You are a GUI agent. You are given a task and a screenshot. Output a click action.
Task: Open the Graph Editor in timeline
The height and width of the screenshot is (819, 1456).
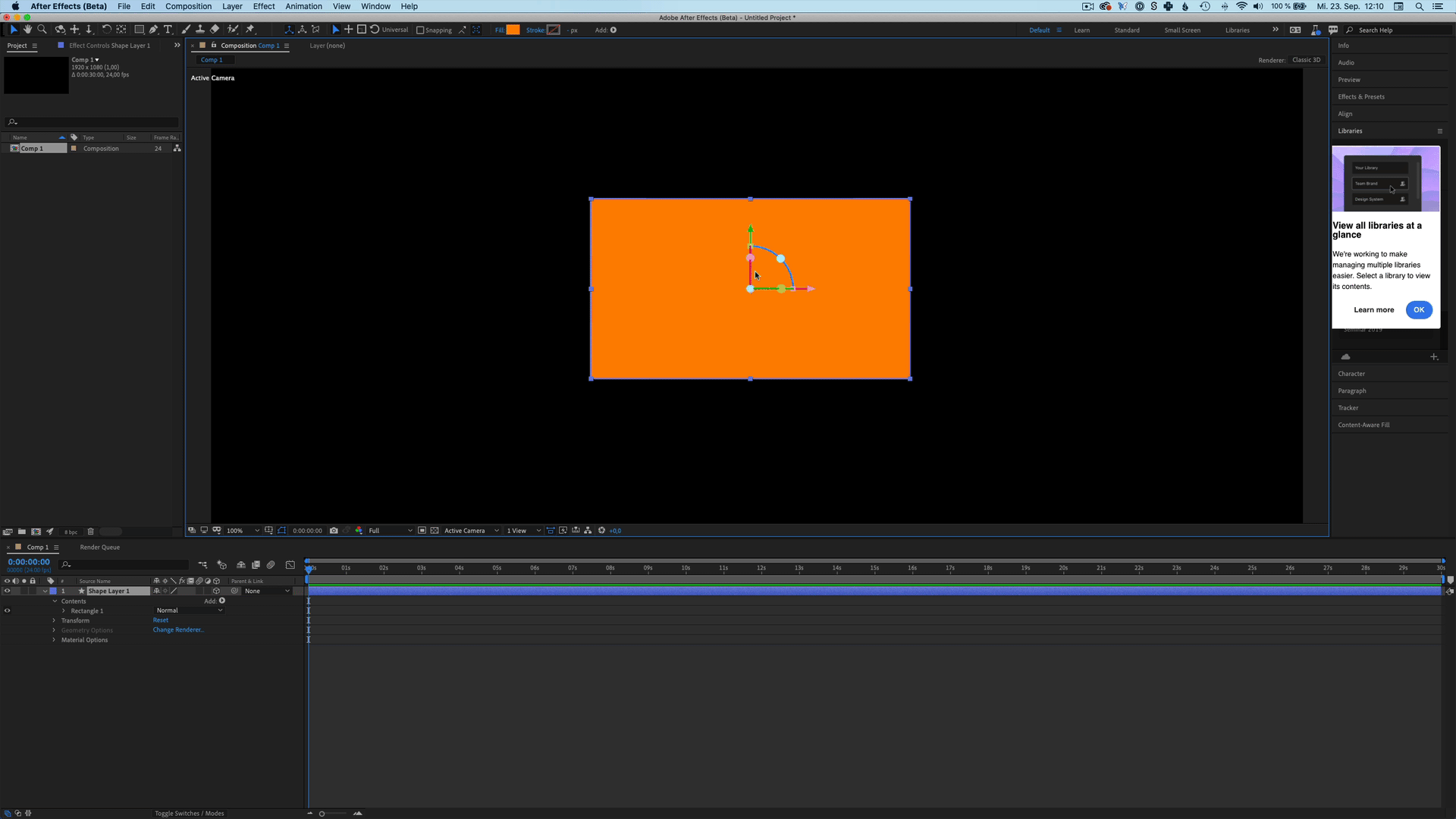pyautogui.click(x=290, y=565)
